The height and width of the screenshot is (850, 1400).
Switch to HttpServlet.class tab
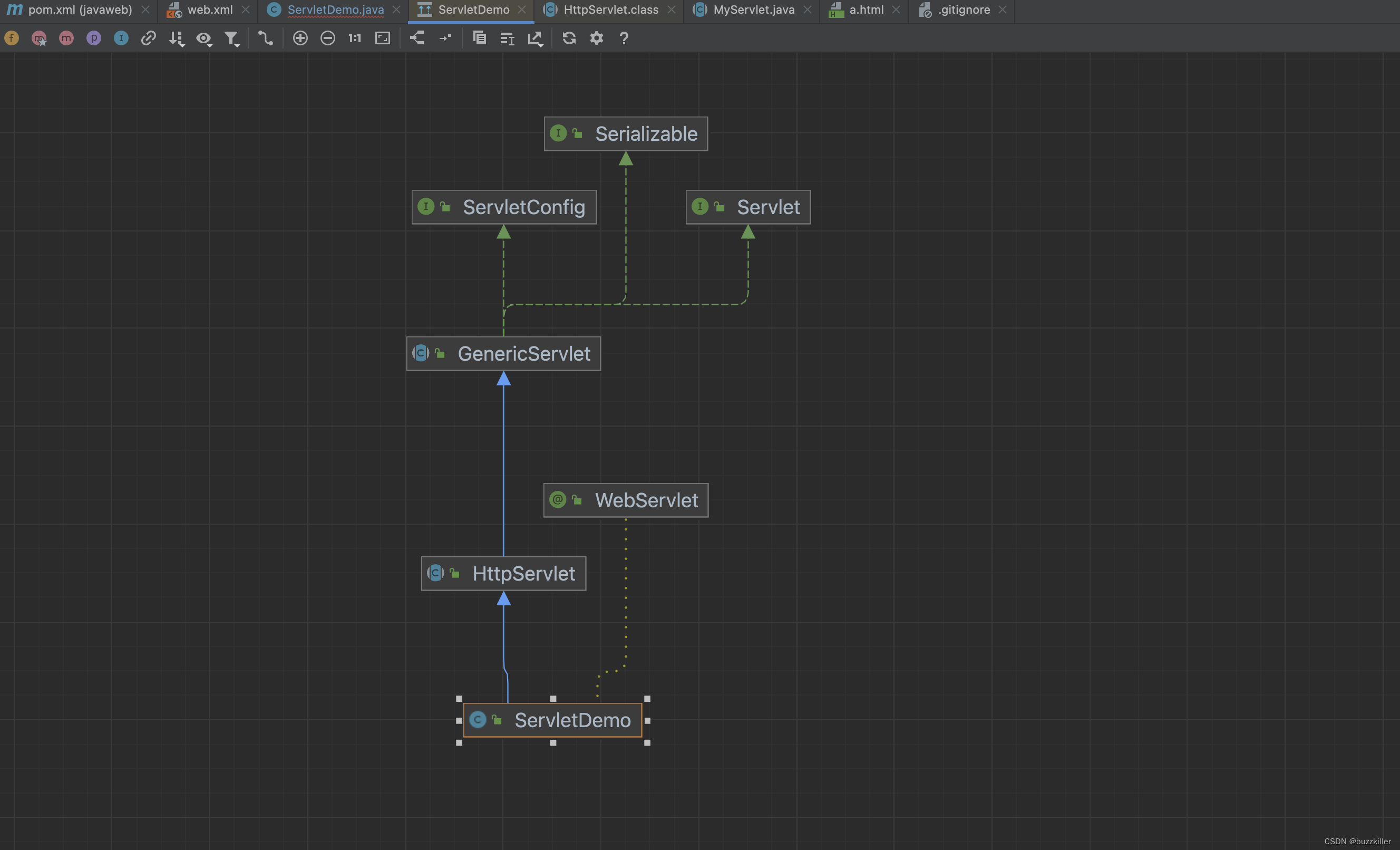(610, 9)
